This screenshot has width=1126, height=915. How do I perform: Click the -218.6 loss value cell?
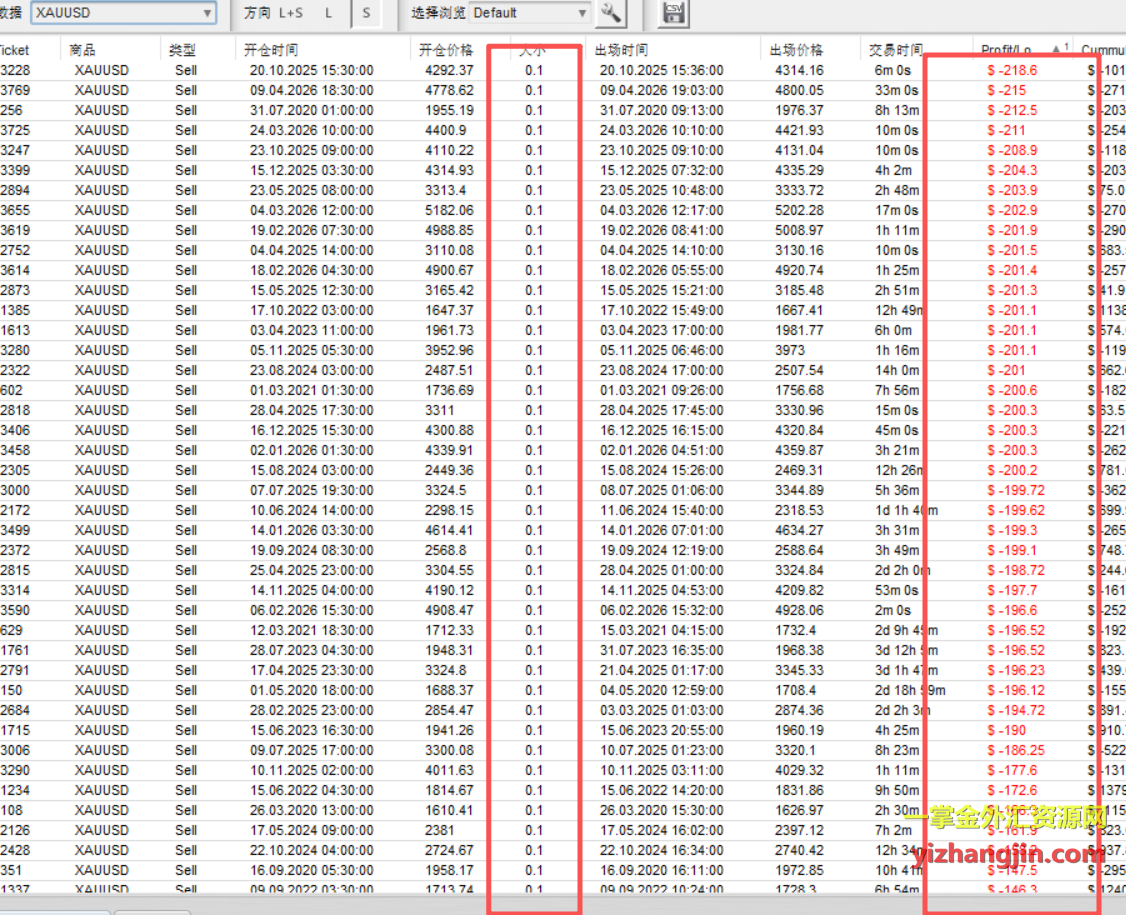(x=1012, y=71)
